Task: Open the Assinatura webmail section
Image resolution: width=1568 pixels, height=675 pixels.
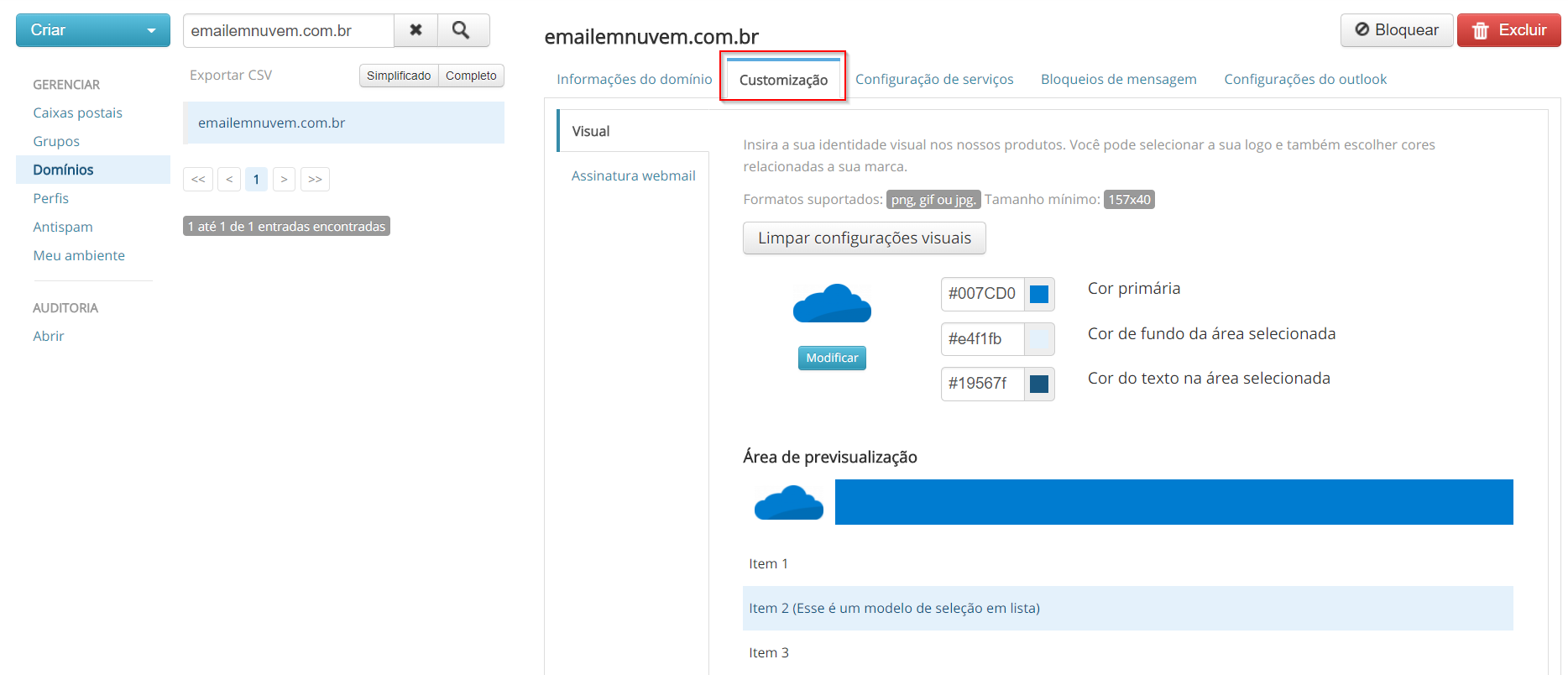Action: (x=633, y=175)
